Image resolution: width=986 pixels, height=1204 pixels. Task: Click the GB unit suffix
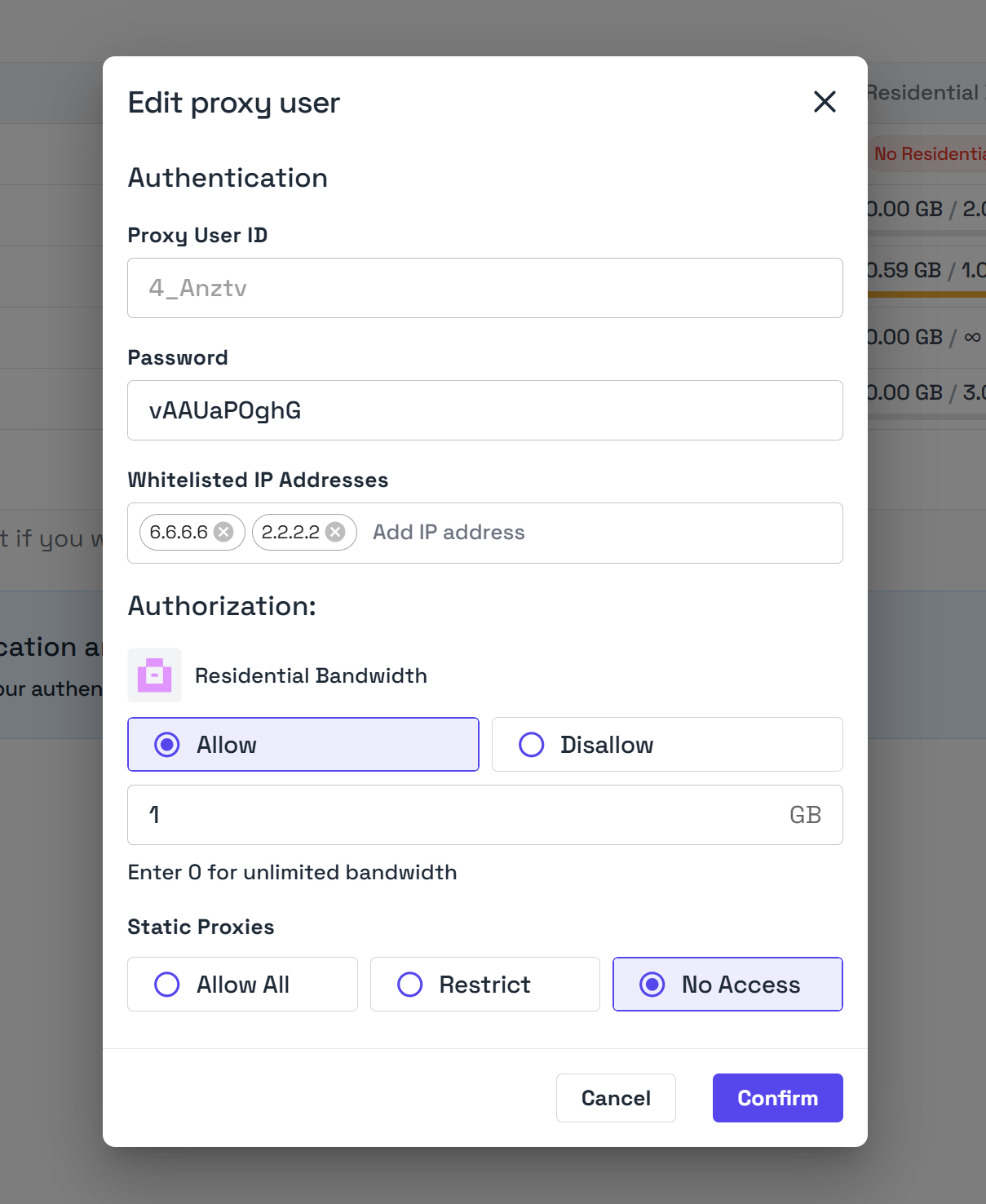[805, 815]
